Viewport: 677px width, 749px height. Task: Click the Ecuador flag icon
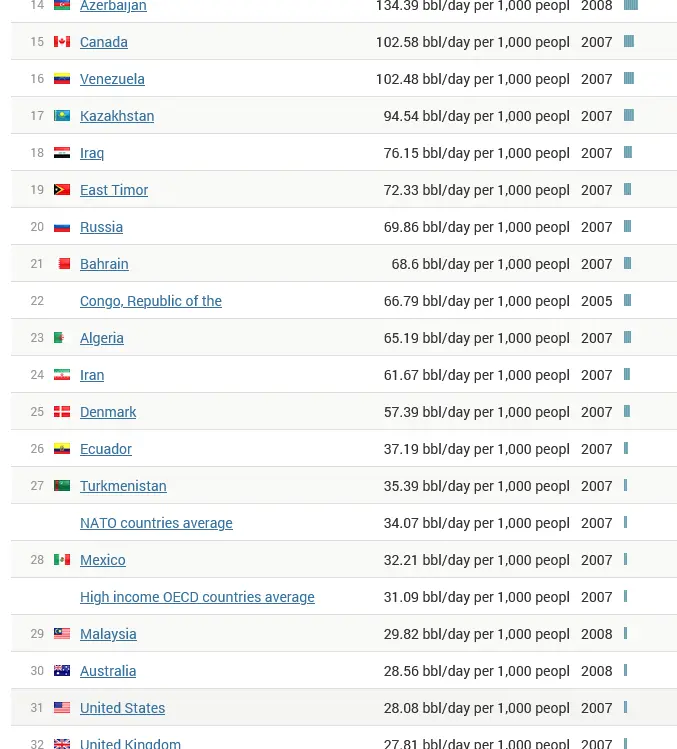coord(62,449)
